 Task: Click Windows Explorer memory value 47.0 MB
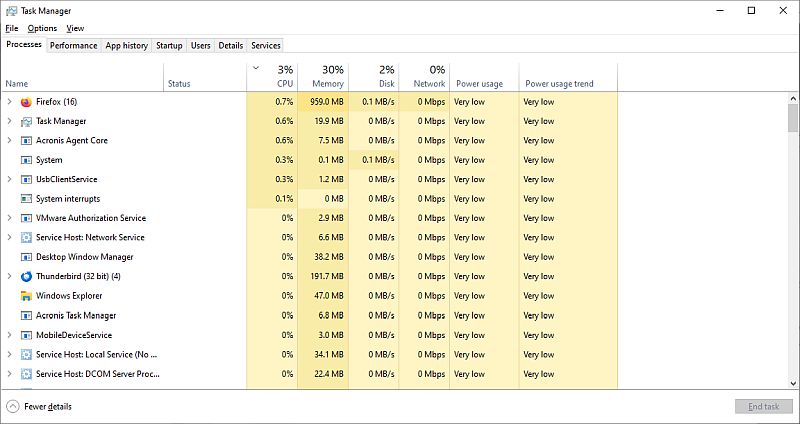[330, 296]
